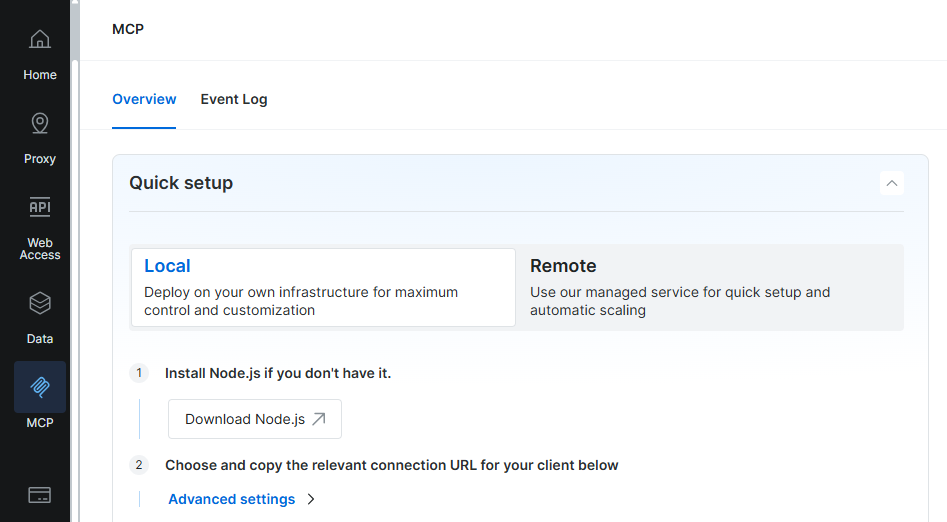Switch to the Remote managed service option

tap(710, 287)
